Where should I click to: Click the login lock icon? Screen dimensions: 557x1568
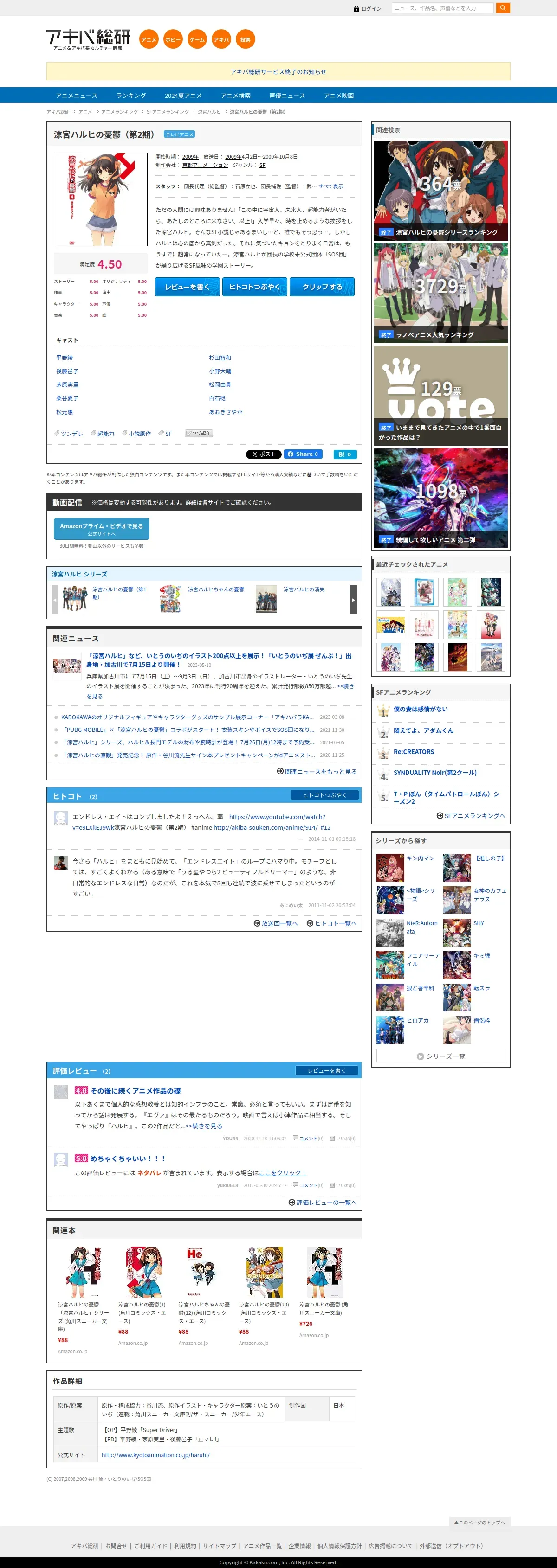356,8
